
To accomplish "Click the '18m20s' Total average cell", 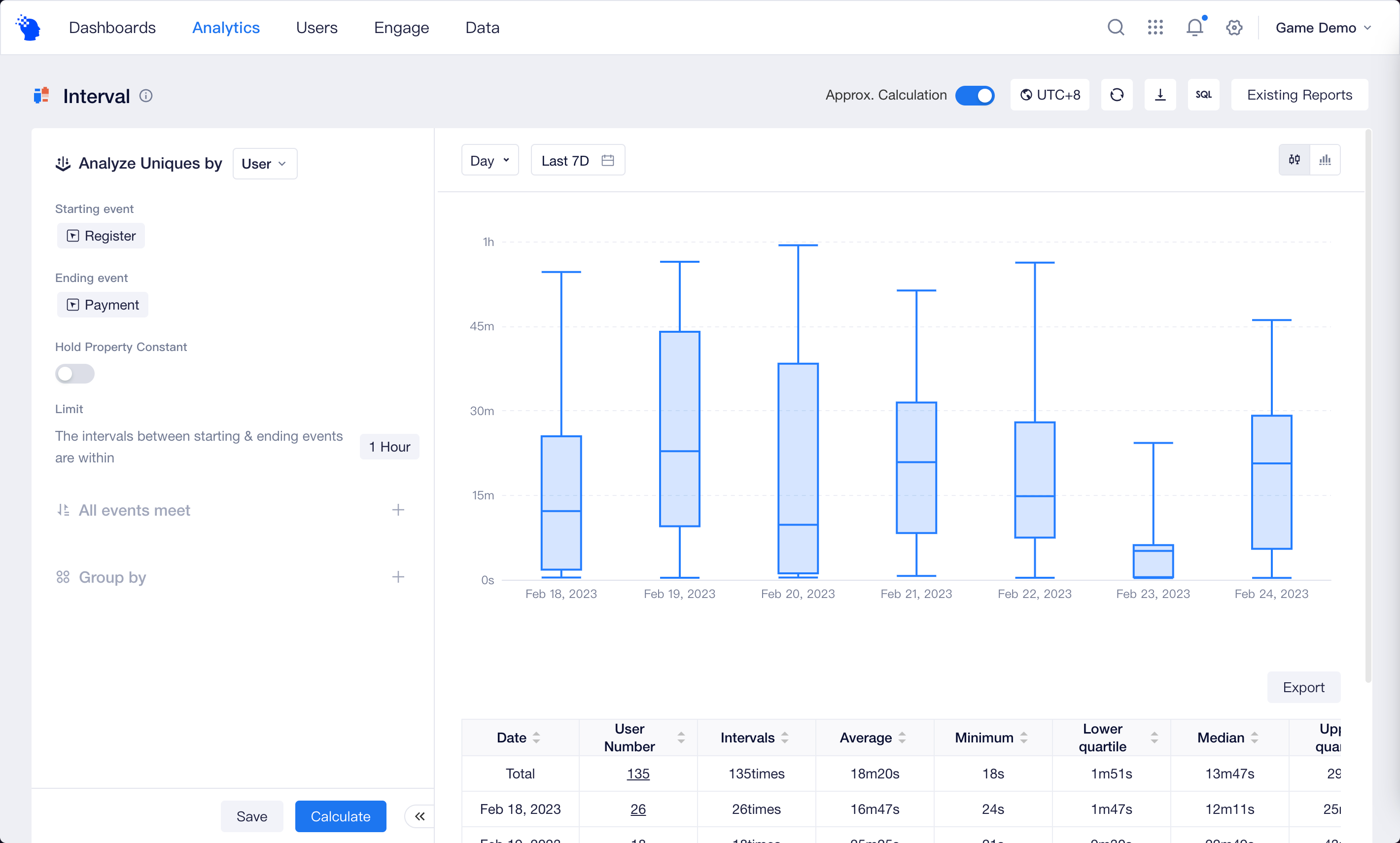I will point(875,773).
